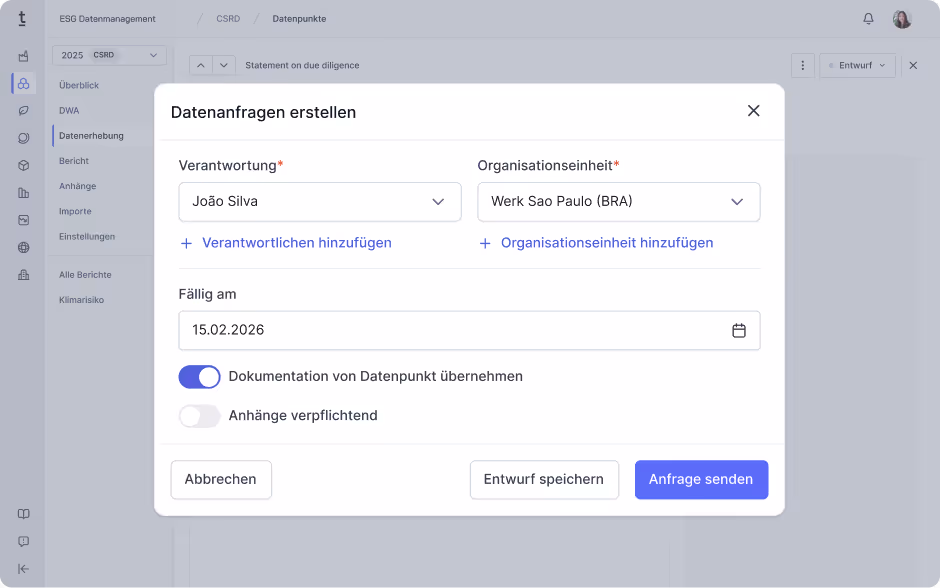
Task: Click the company logo icon at top left
Action: point(22,18)
